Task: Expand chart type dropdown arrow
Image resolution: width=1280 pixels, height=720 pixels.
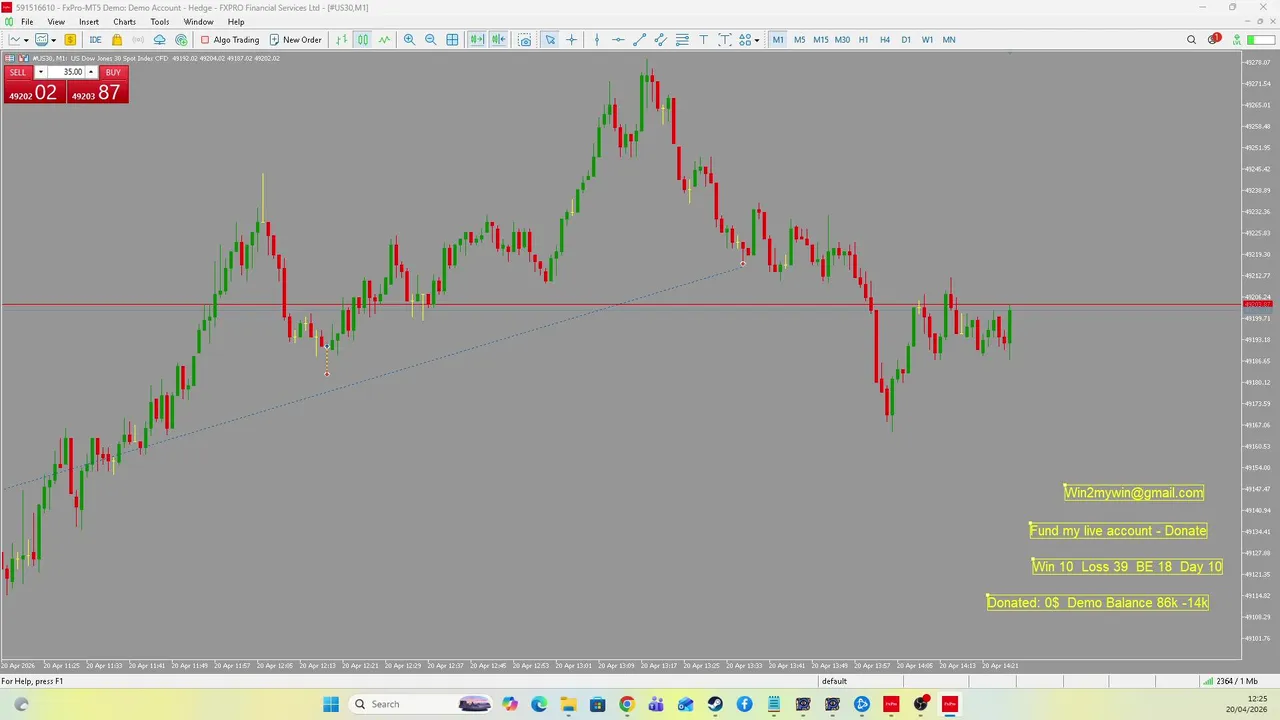Action: 26,40
